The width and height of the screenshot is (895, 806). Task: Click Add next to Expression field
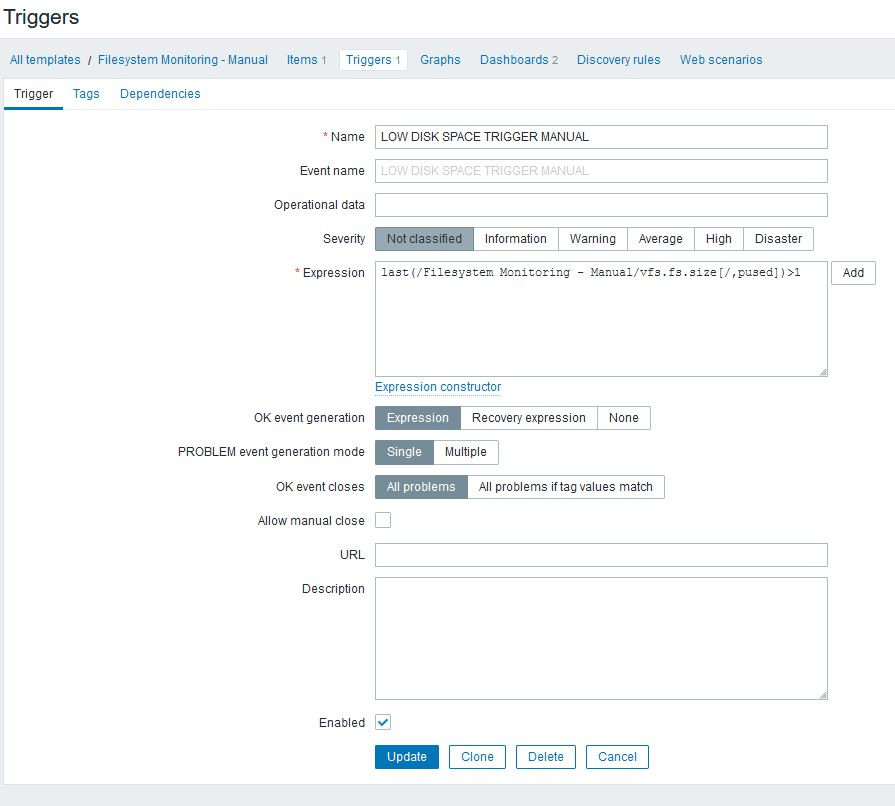(853, 273)
